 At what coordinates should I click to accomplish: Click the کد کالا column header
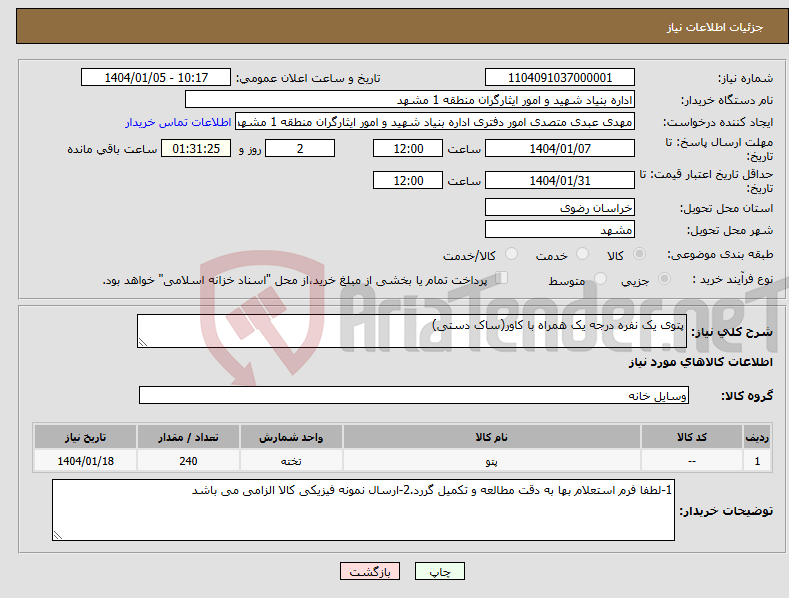(692, 437)
